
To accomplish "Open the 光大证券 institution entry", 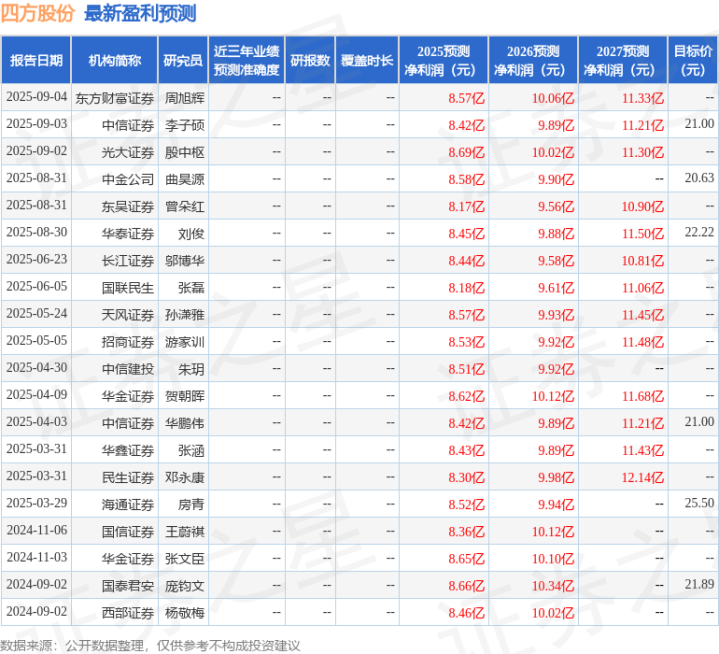I will (128, 152).
